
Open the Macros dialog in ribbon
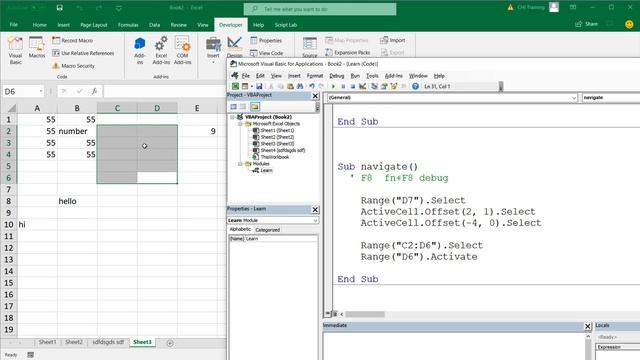[36, 48]
